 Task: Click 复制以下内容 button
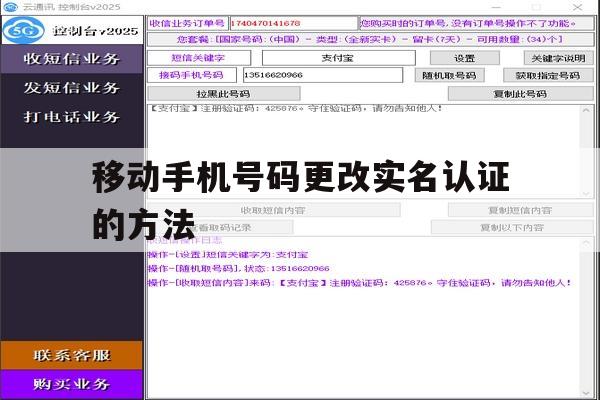[x=512, y=228]
